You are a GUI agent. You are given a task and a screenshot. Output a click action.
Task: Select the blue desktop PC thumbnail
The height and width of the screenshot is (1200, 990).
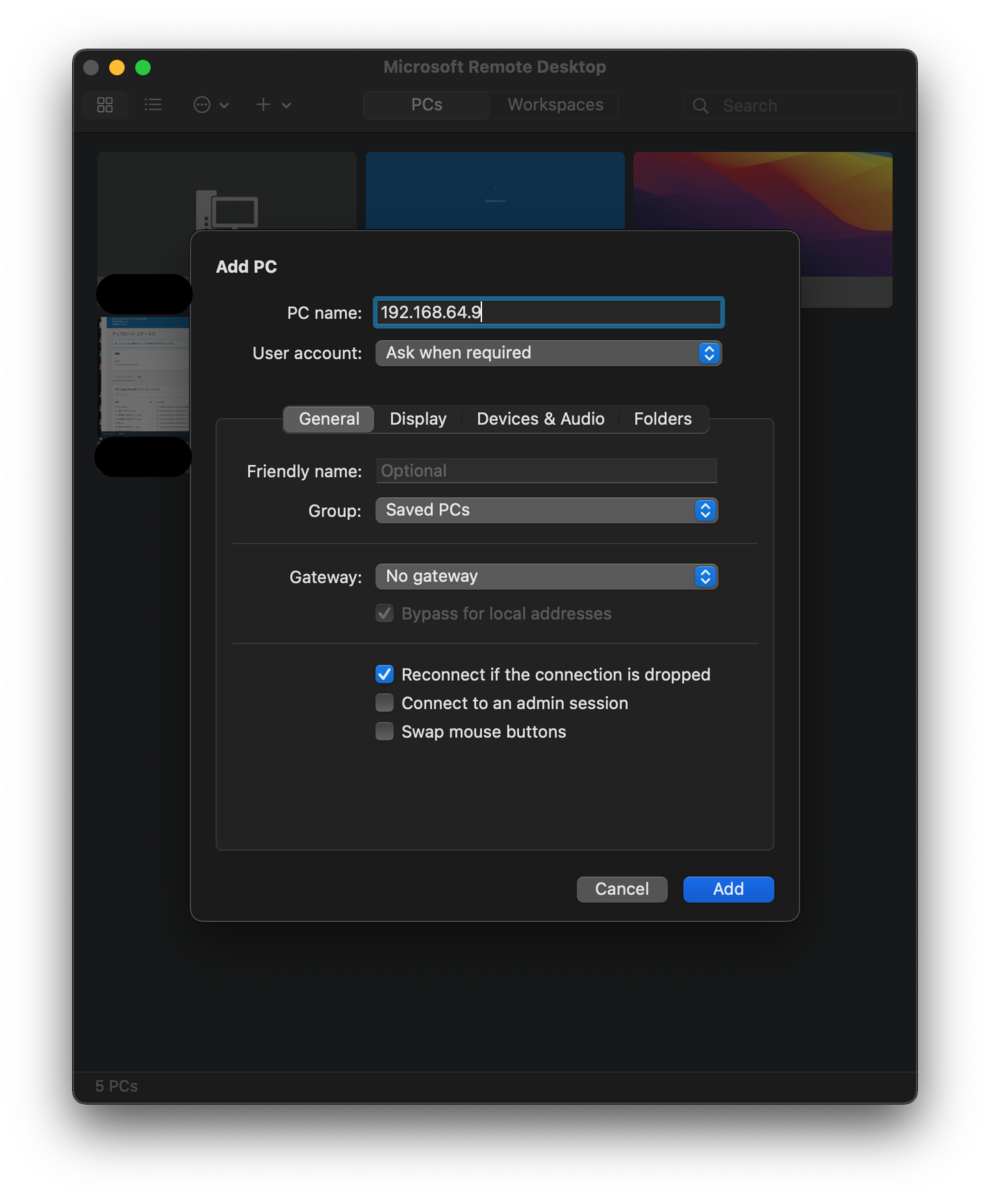495,191
